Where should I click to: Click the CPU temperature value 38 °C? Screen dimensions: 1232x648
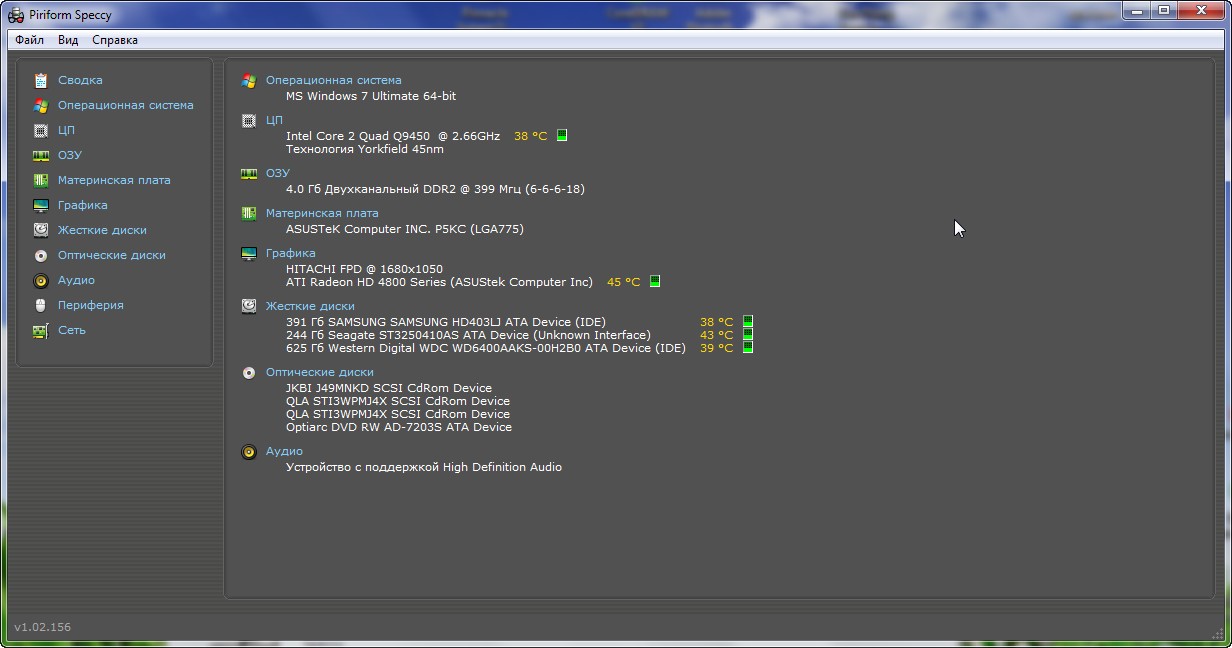click(x=531, y=136)
